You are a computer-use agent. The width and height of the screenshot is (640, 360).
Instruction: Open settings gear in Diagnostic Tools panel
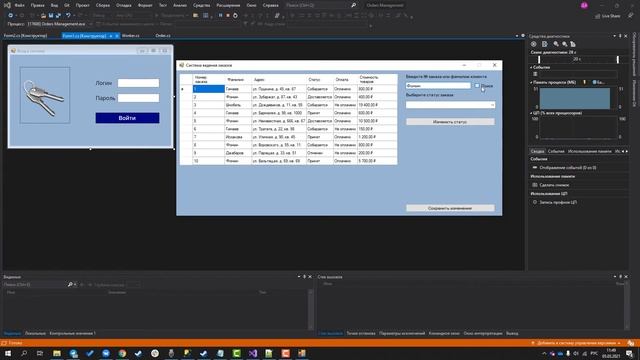533,44
